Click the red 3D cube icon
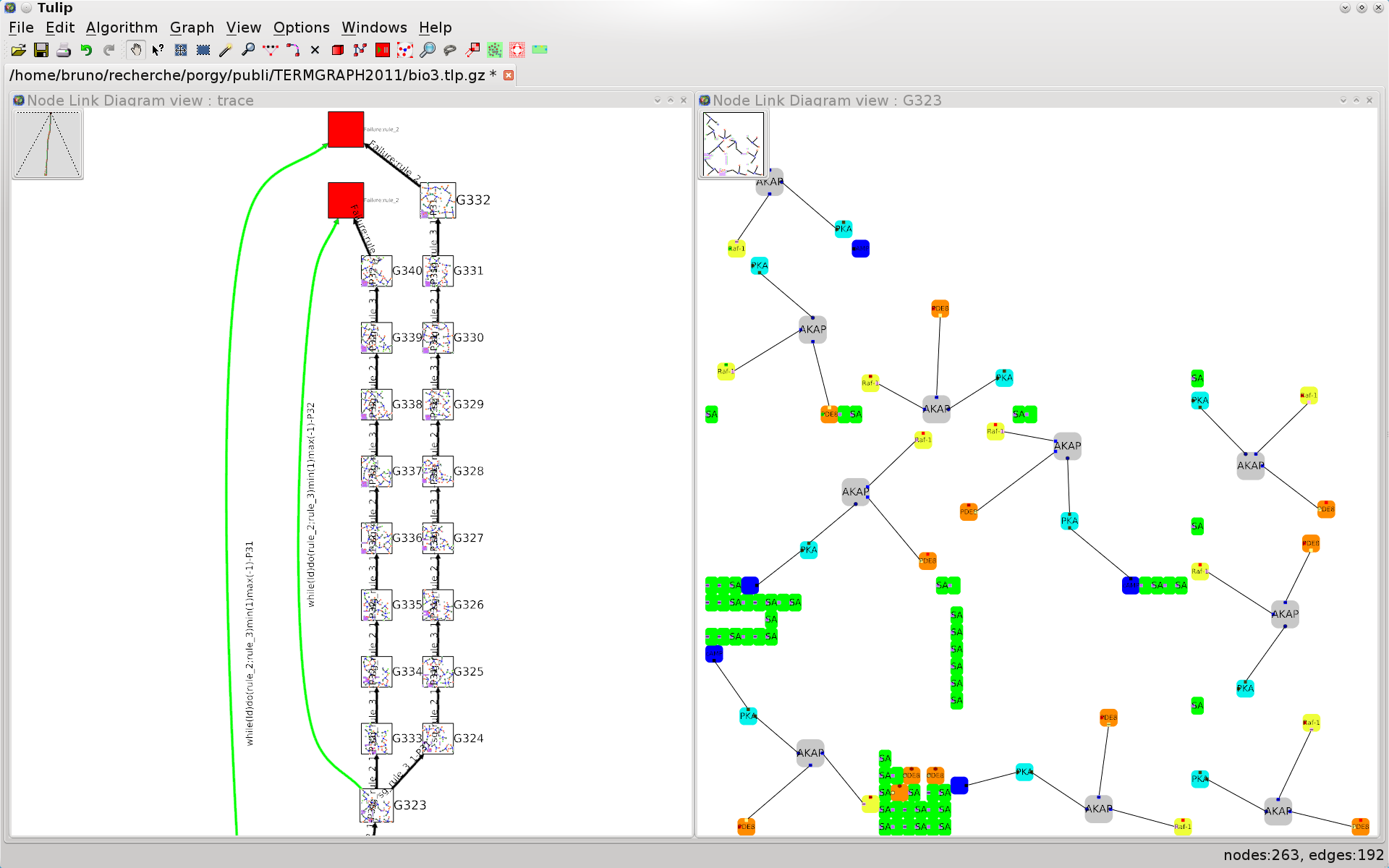 (x=338, y=50)
